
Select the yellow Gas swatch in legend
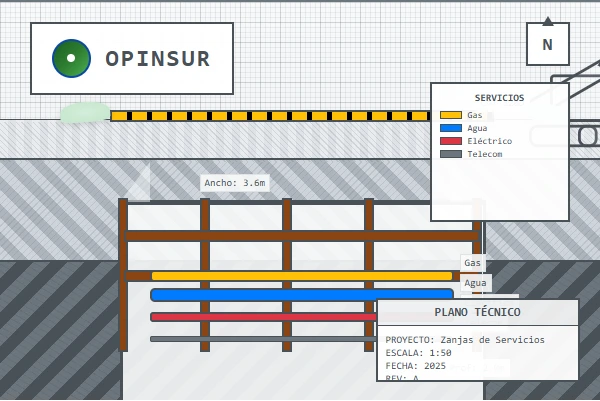[x=451, y=115]
